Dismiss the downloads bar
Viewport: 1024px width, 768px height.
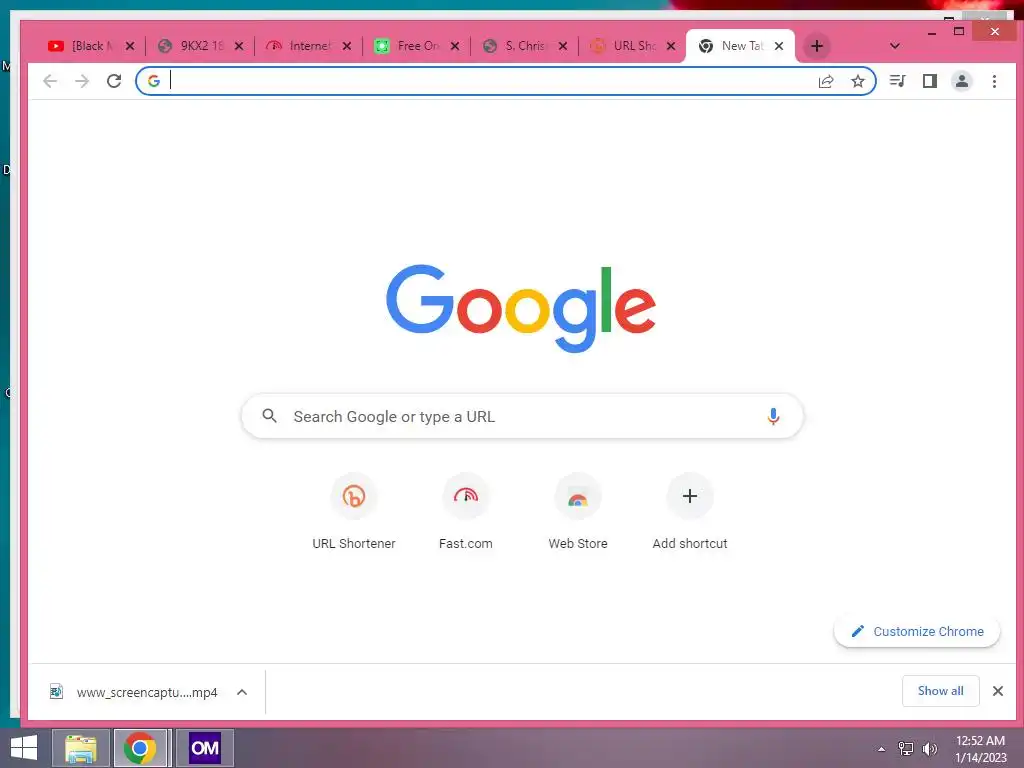coord(997,691)
